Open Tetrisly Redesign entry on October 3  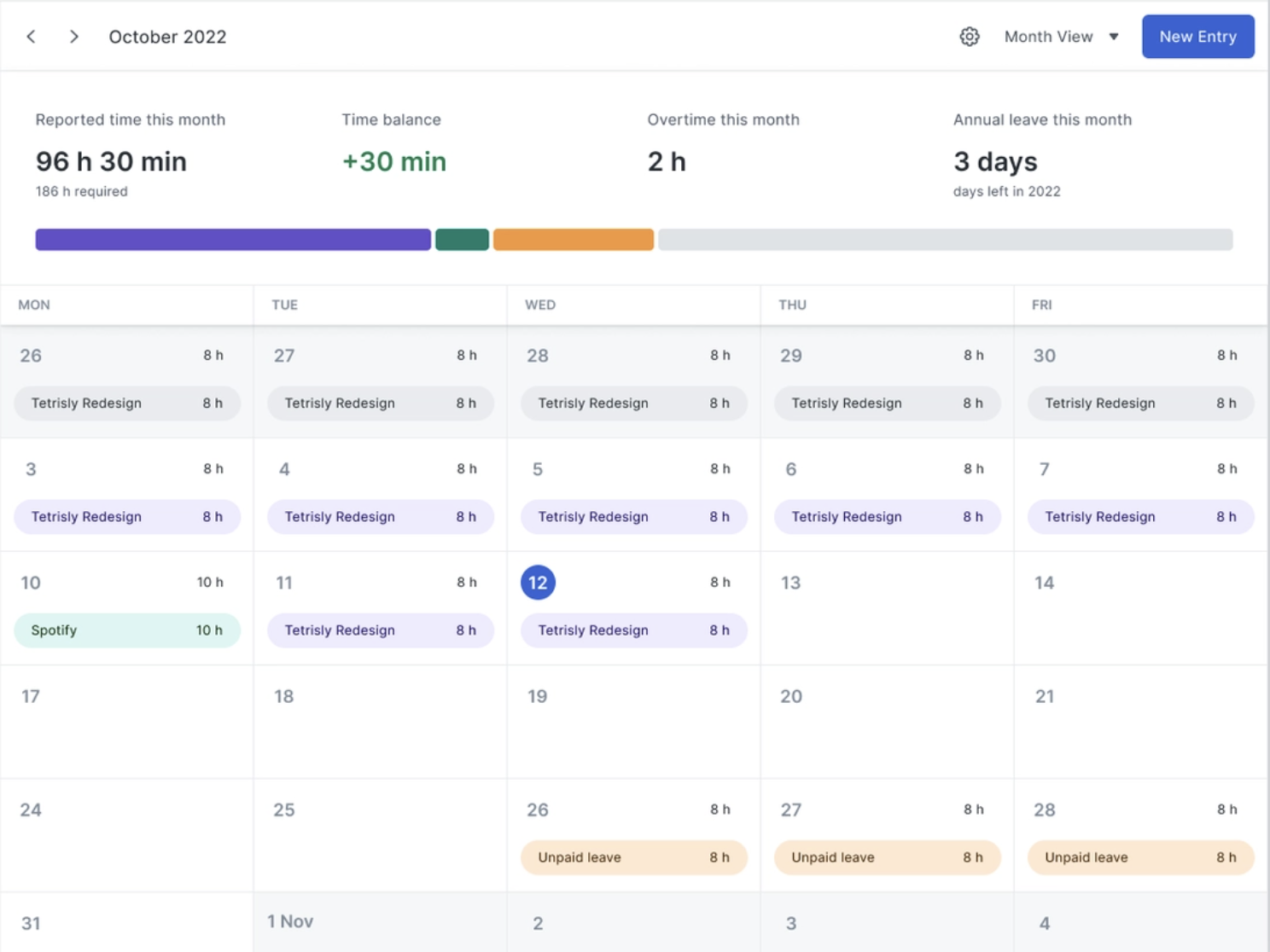coord(126,517)
